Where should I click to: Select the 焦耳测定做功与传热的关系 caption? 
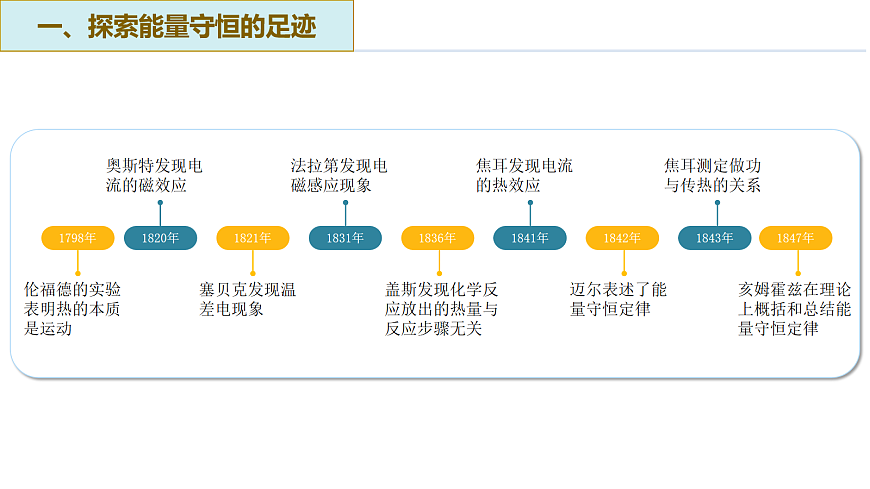pyautogui.click(x=712, y=175)
